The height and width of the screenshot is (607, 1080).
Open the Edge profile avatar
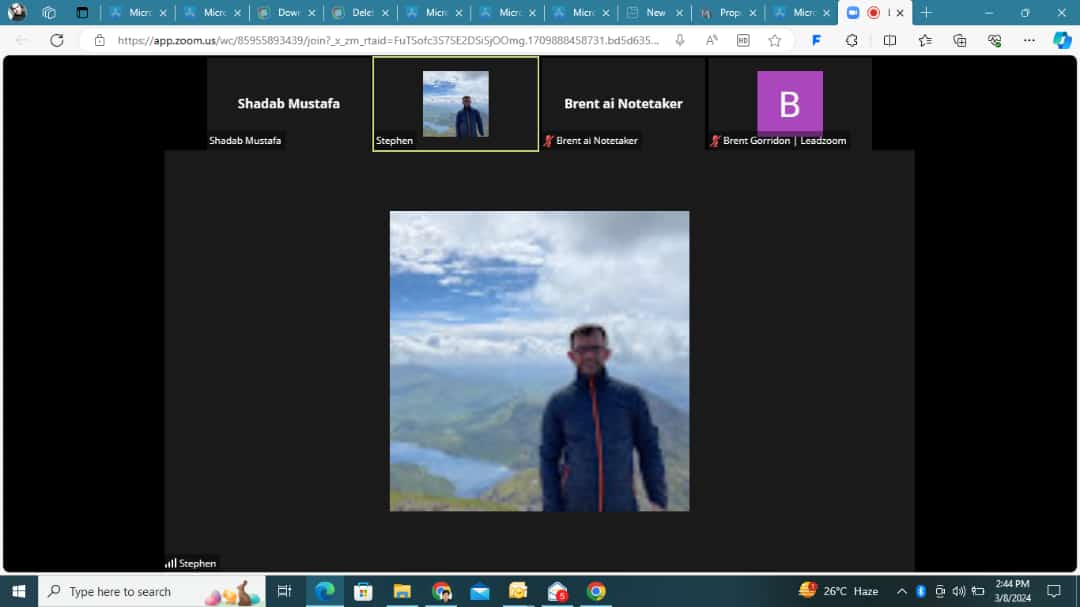pos(17,12)
